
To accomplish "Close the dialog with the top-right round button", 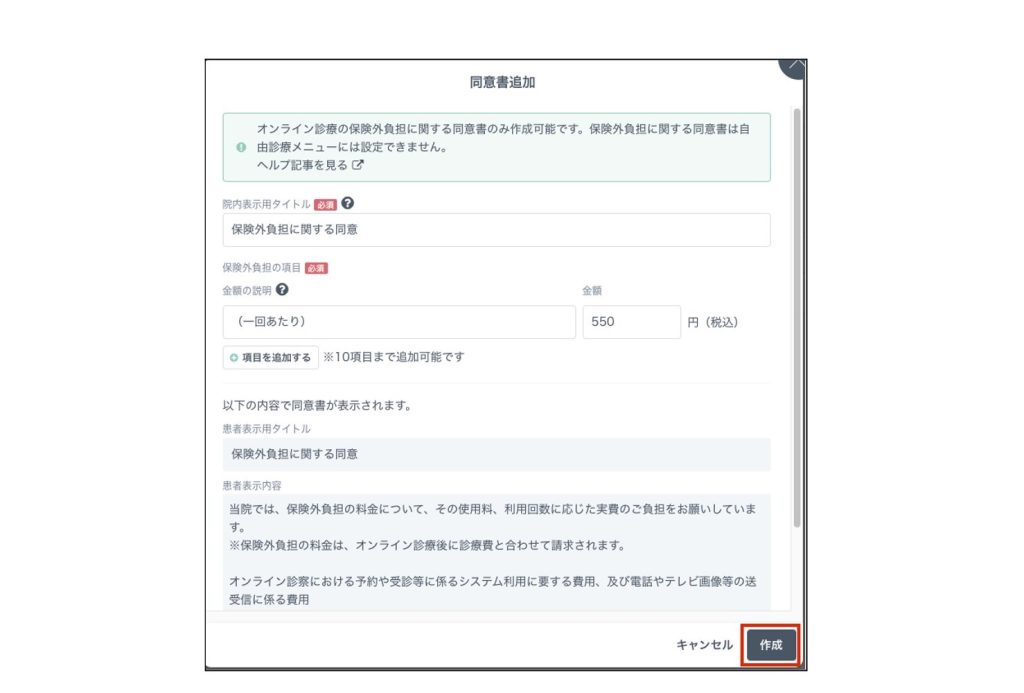I will click(793, 67).
